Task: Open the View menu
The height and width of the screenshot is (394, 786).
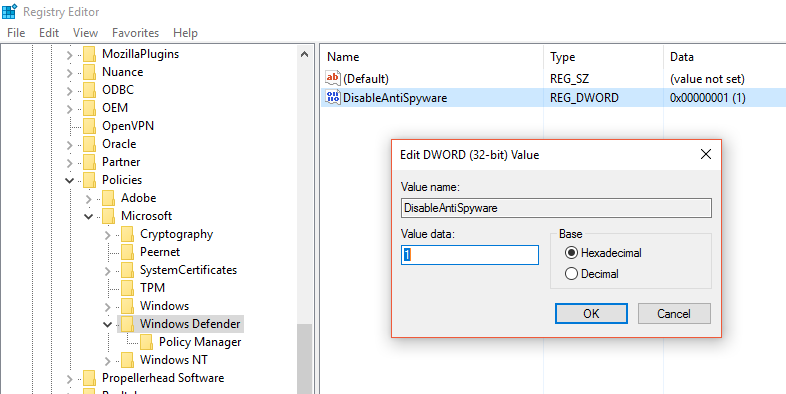Action: [85, 33]
